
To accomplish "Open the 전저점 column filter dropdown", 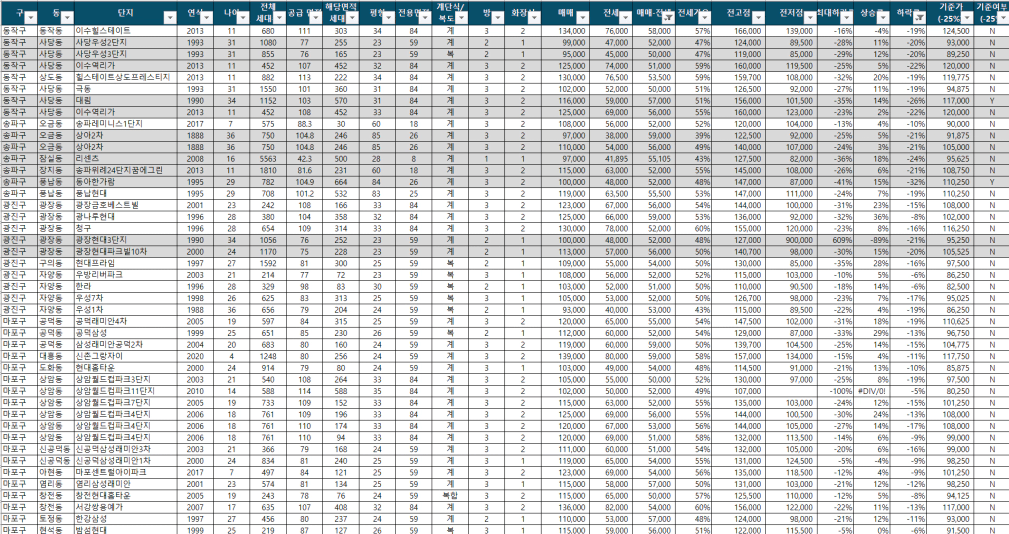I will point(810,18).
